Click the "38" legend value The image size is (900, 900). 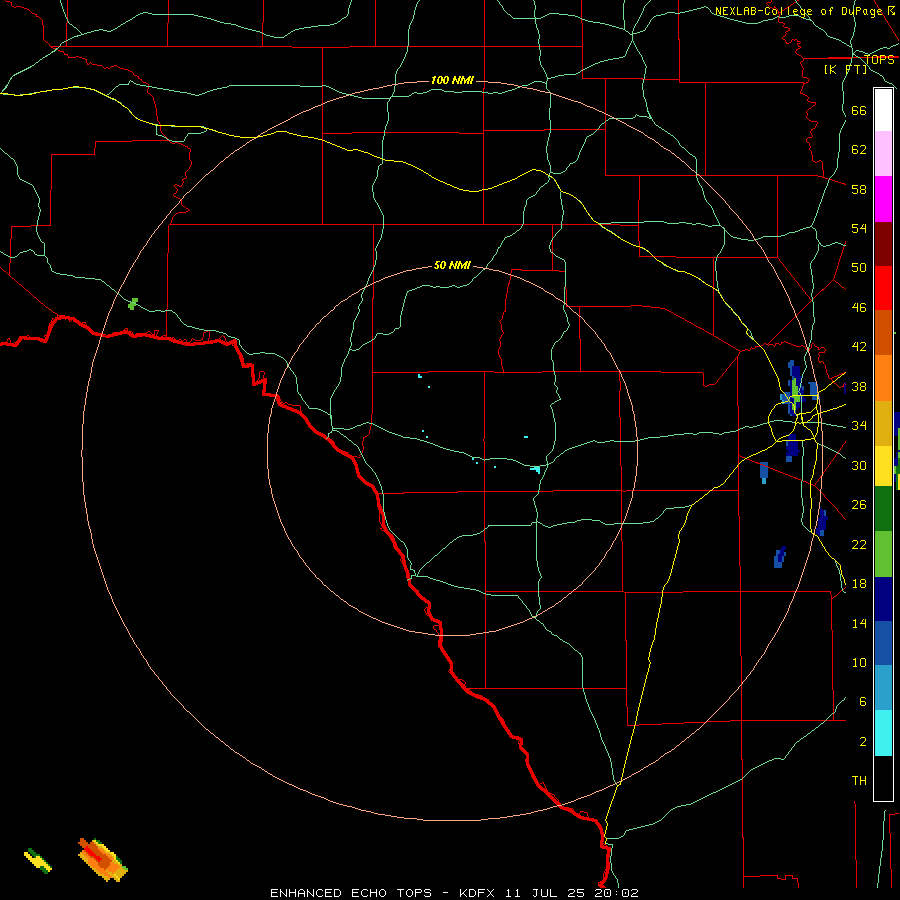coord(859,386)
